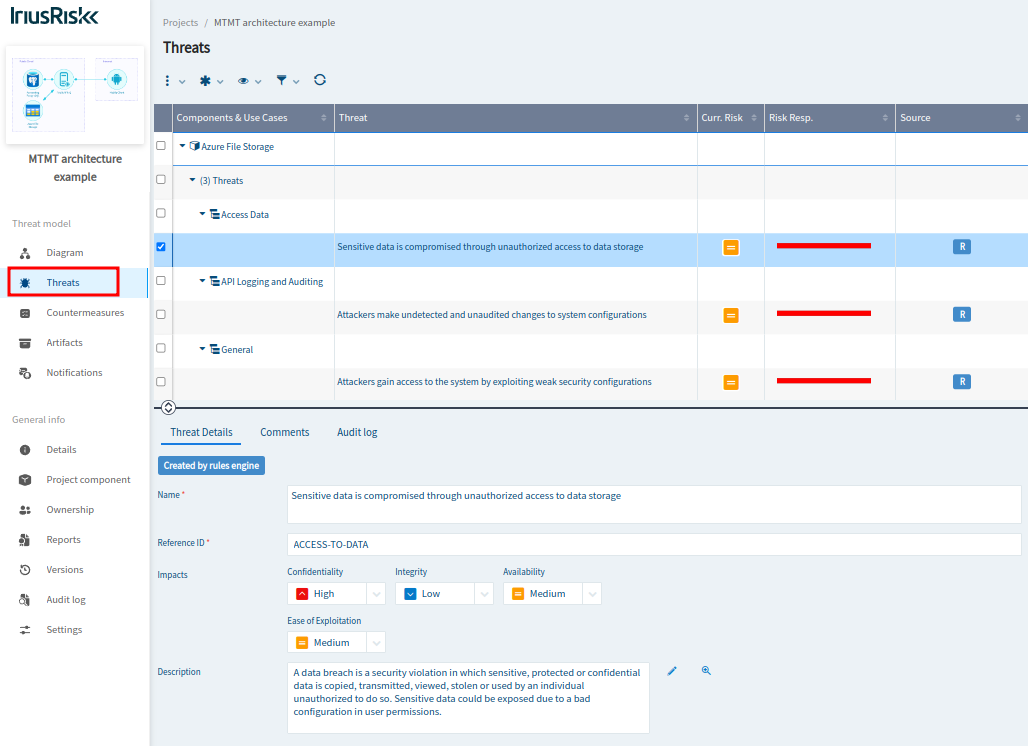1028x746 pixels.
Task: Switch to the Comments tab
Action: point(284,431)
